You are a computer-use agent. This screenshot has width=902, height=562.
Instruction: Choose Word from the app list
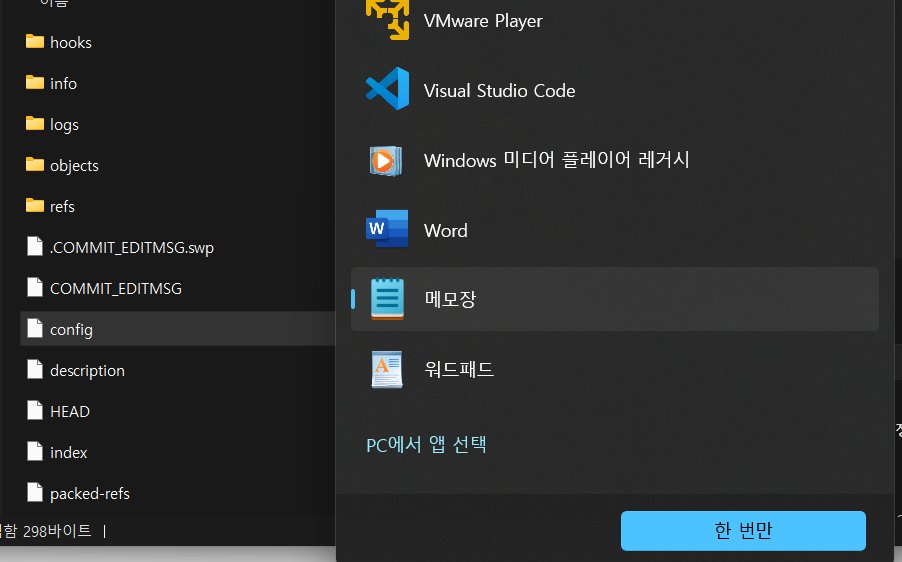(614, 230)
